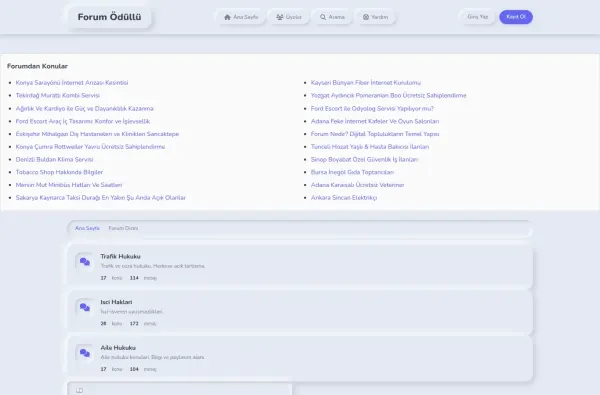
Task: Select Ana Sayfa in the breadcrumb
Action: pos(87,228)
